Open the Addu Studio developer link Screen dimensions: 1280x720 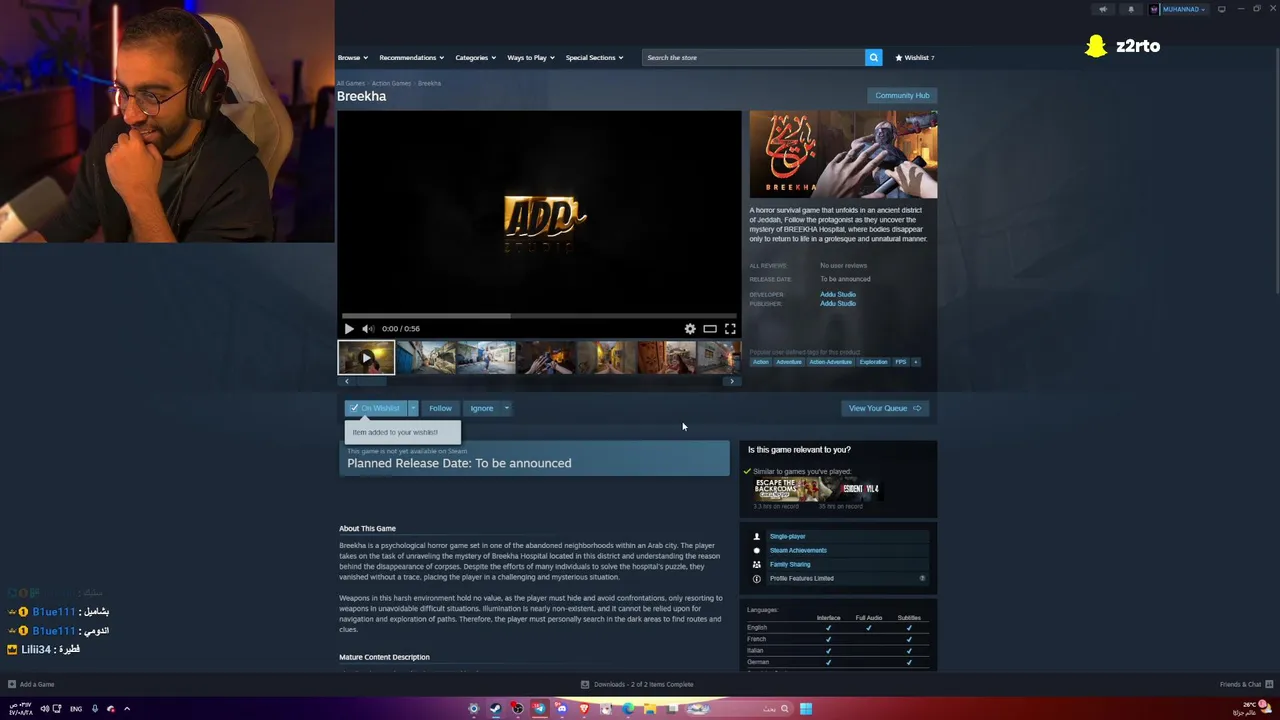pos(838,295)
